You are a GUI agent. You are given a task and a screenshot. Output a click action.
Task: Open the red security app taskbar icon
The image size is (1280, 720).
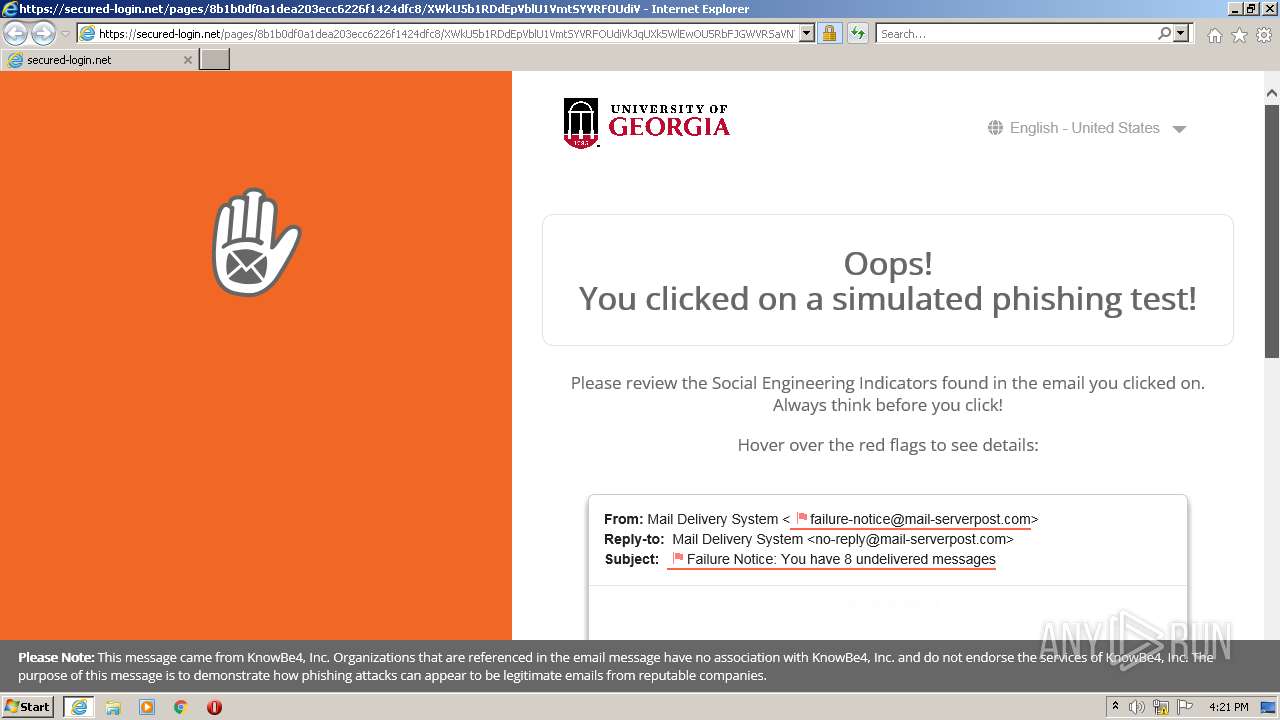[214, 707]
